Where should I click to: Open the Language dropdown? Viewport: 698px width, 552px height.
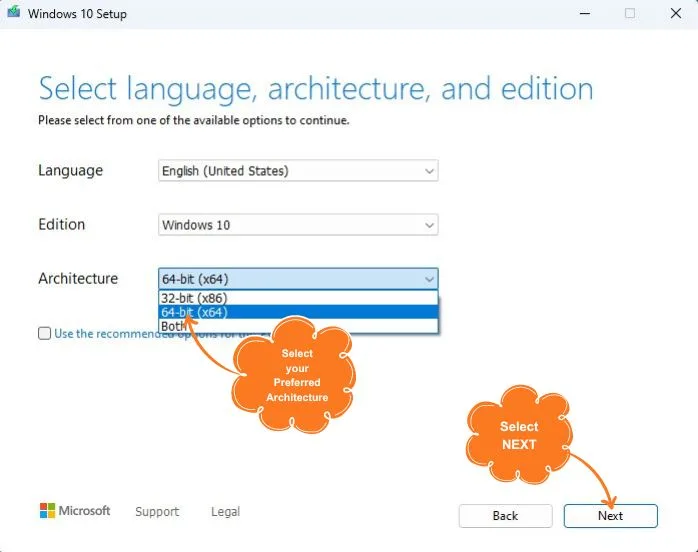[298, 170]
